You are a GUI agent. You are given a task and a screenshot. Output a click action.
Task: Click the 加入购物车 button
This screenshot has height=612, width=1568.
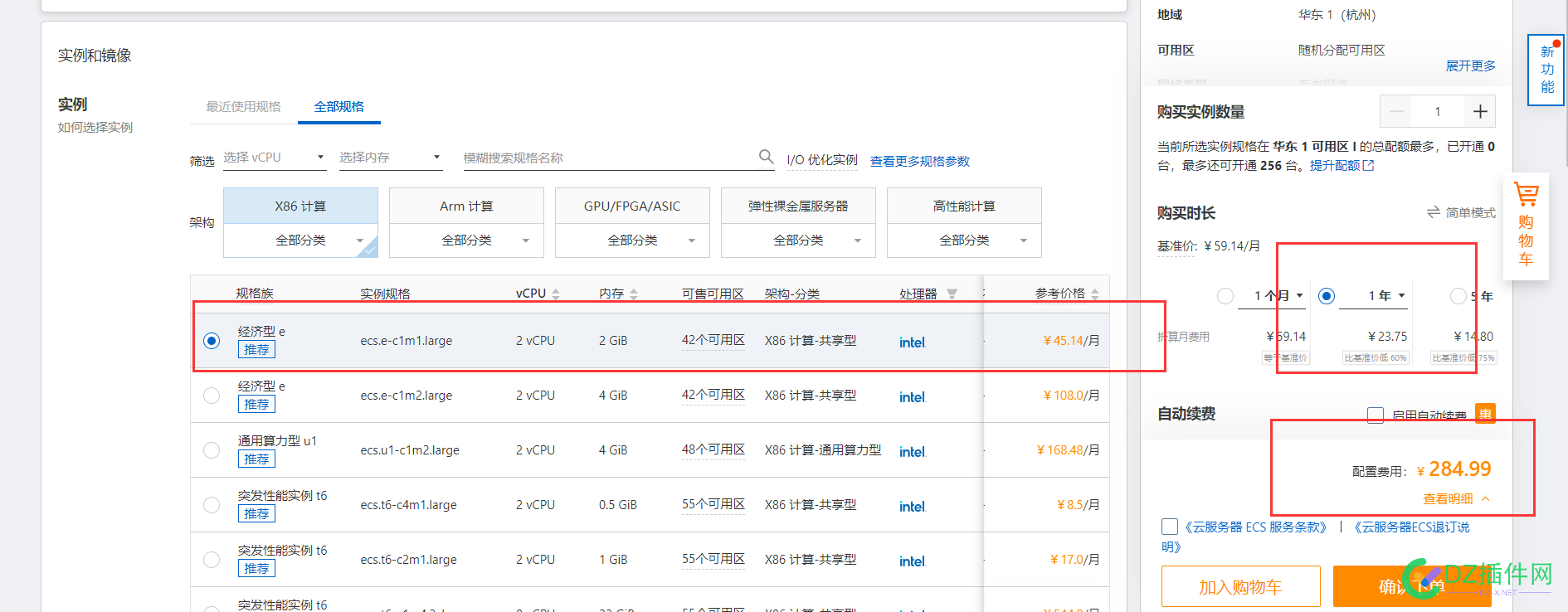1240,586
